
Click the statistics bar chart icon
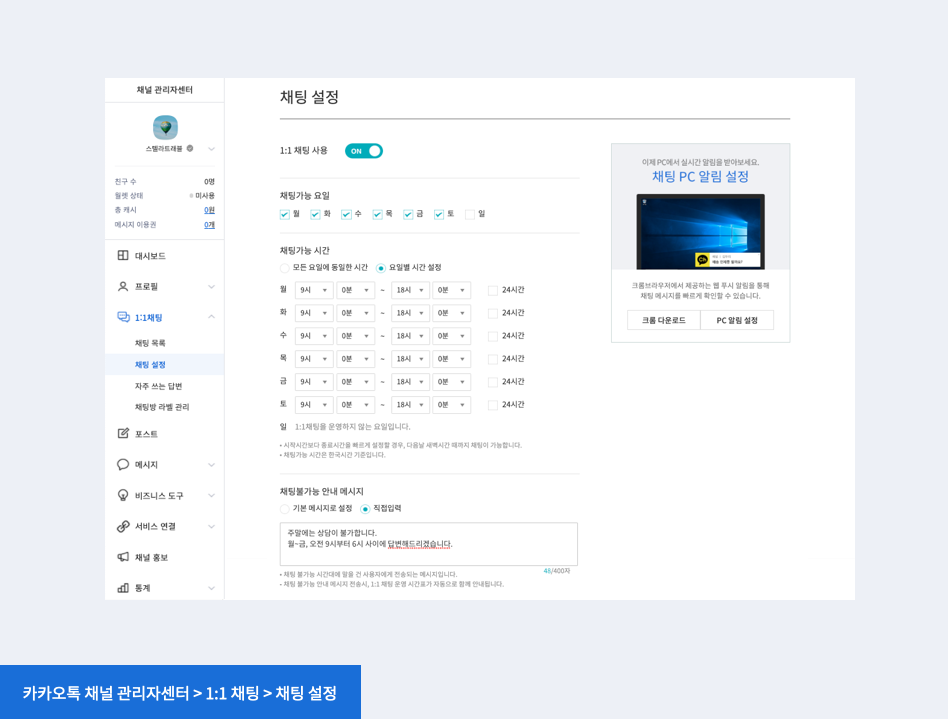pos(123,587)
